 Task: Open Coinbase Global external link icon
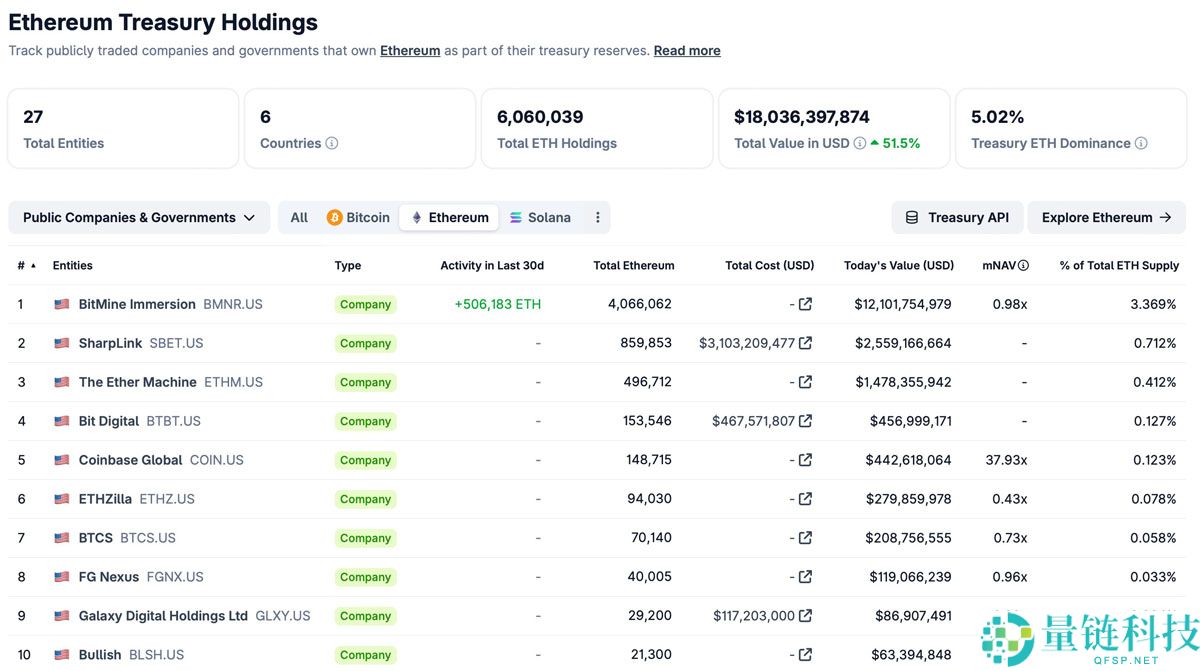pos(805,460)
